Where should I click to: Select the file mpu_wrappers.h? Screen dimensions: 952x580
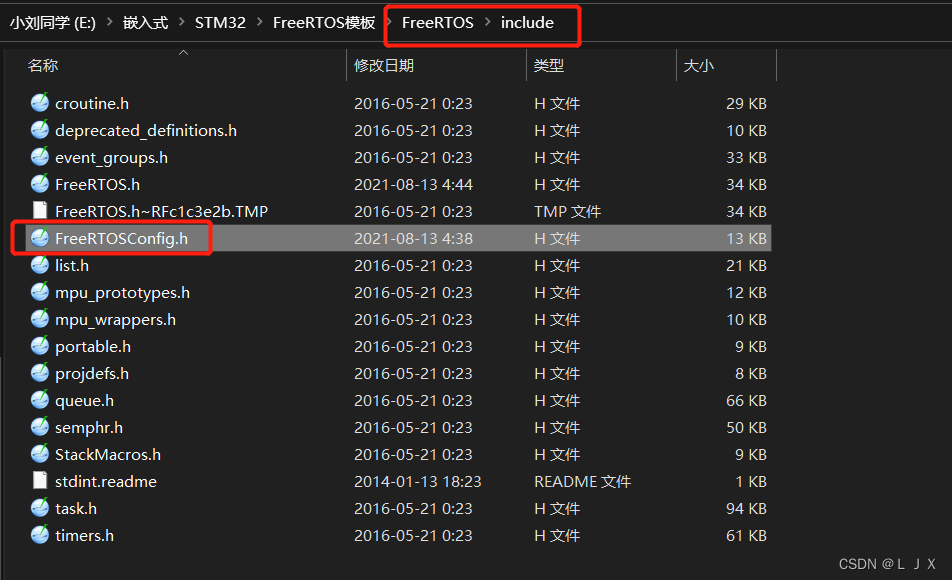tap(115, 319)
